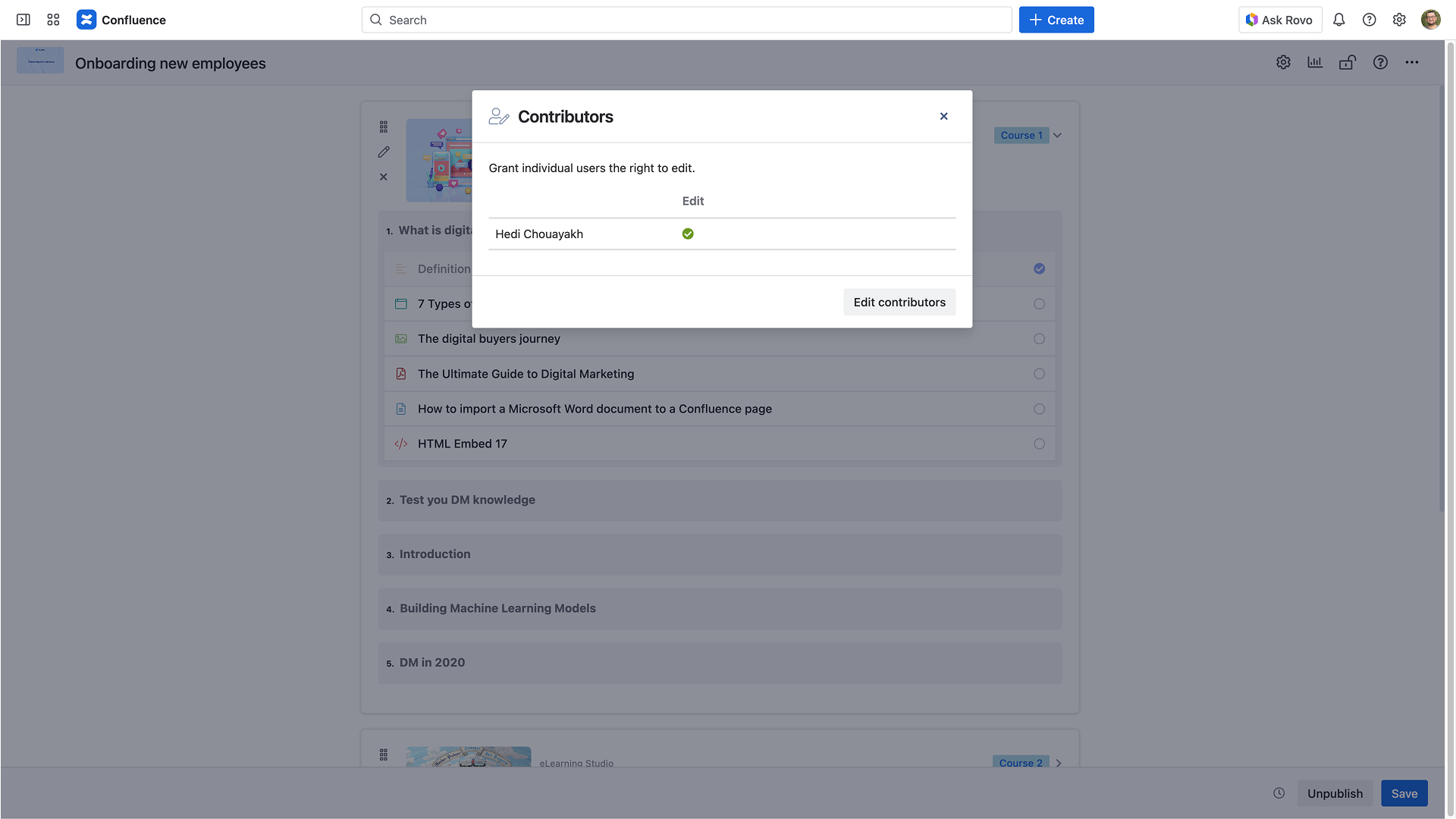Image resolution: width=1456 pixels, height=819 pixels.
Task: Expand the Introduction section
Action: click(435, 554)
